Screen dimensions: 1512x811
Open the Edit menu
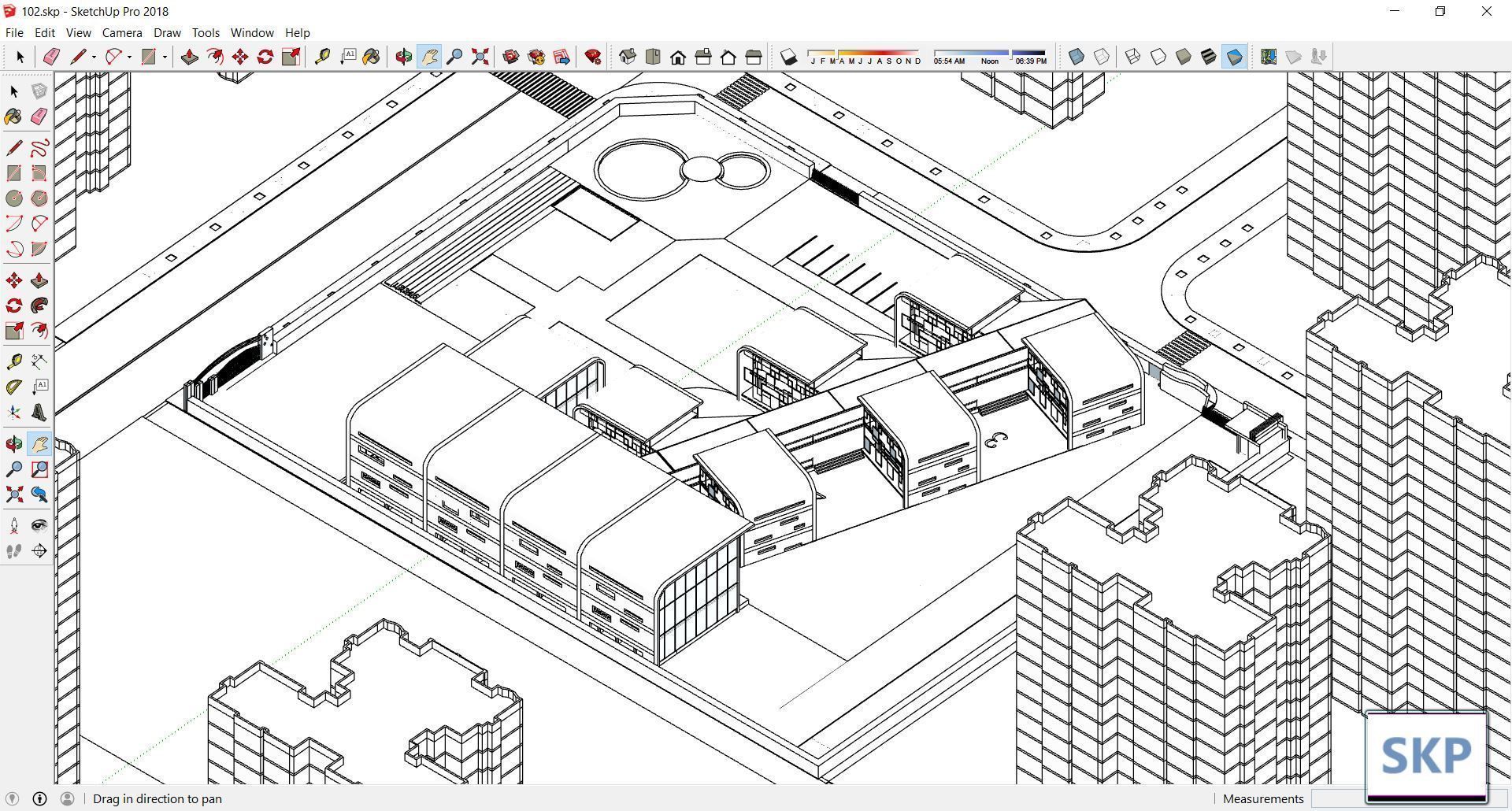pyautogui.click(x=45, y=33)
